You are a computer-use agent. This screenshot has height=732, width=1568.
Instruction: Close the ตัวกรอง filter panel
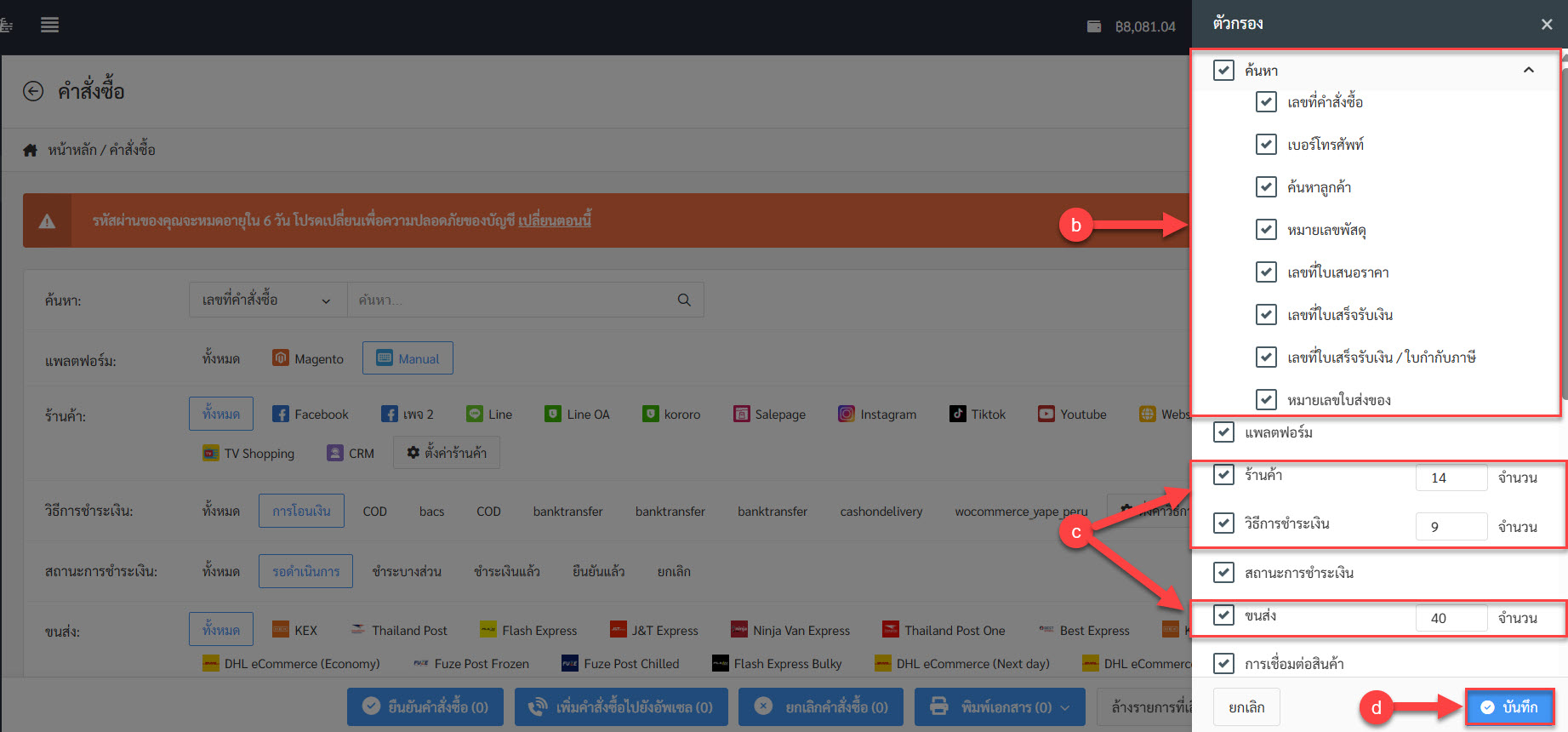point(1546,25)
